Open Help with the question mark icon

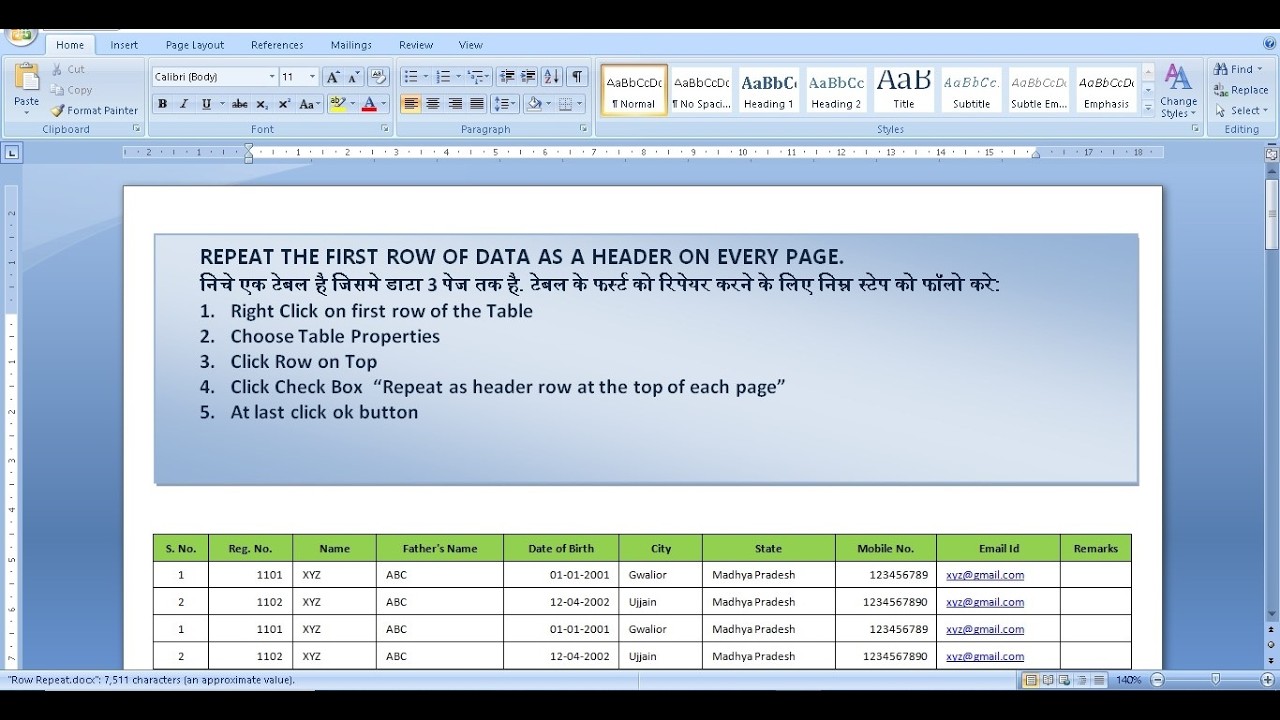tap(1269, 43)
